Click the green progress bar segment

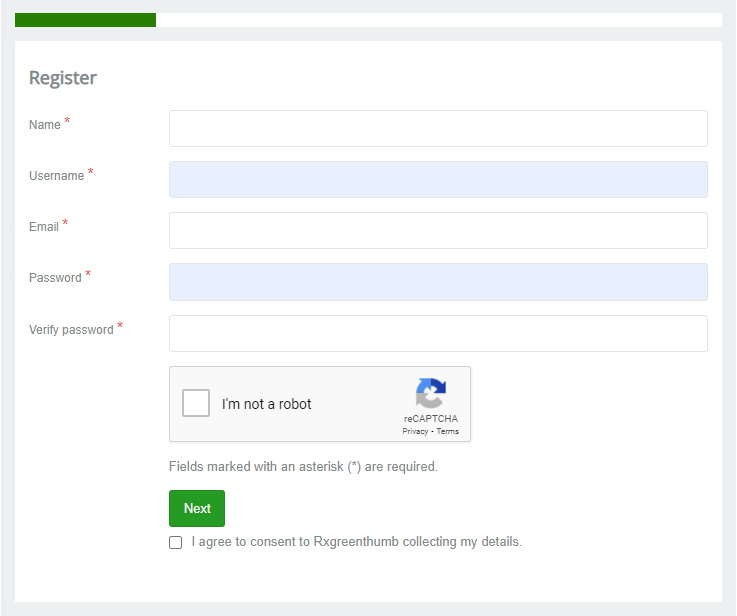click(85, 20)
